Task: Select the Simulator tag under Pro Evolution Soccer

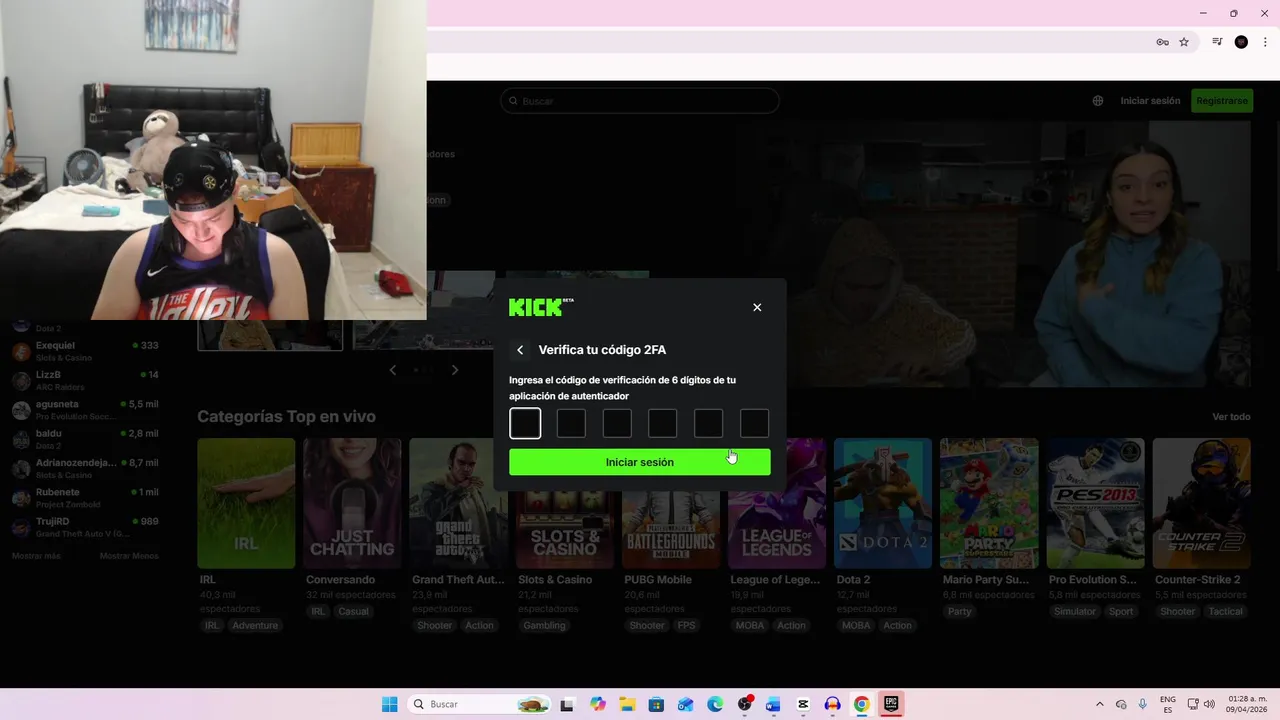Action: tap(1075, 612)
